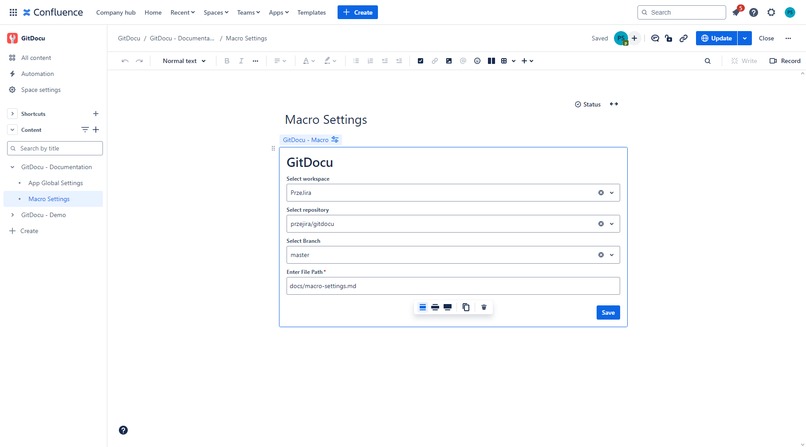The height and width of the screenshot is (447, 806).
Task: Redo the last edit
Action: 139,61
